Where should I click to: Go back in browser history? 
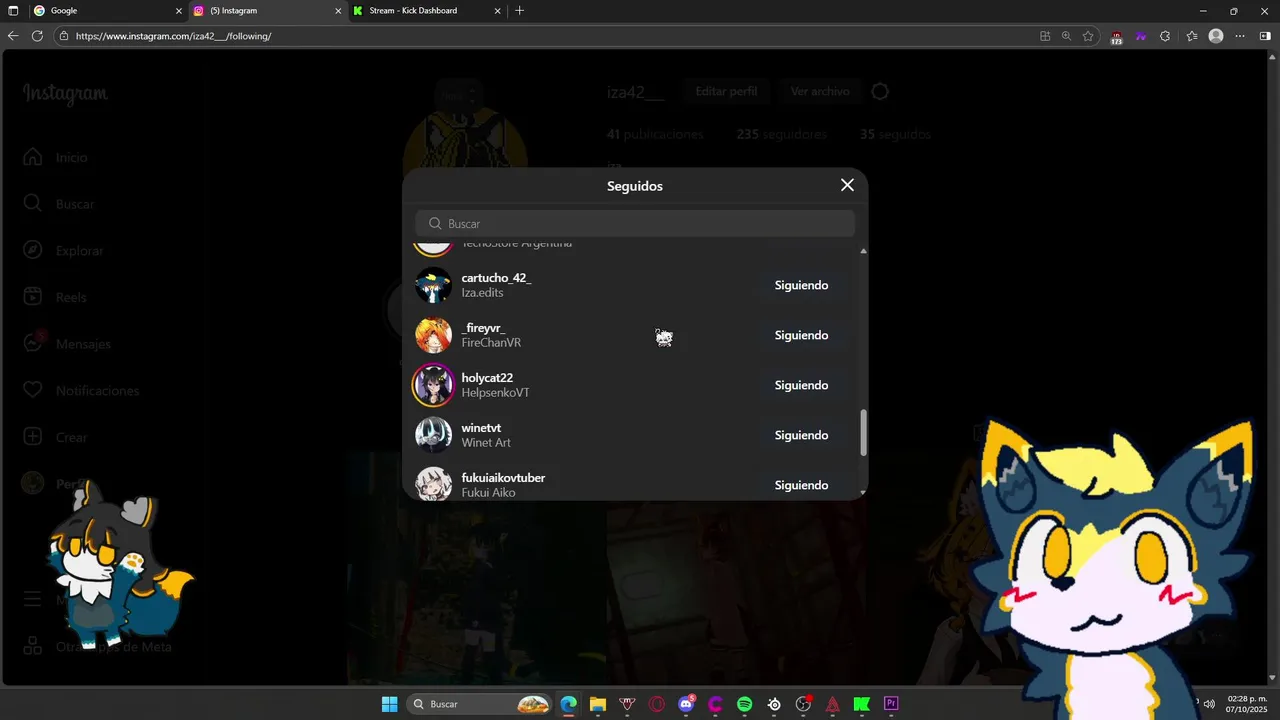tap(13, 36)
